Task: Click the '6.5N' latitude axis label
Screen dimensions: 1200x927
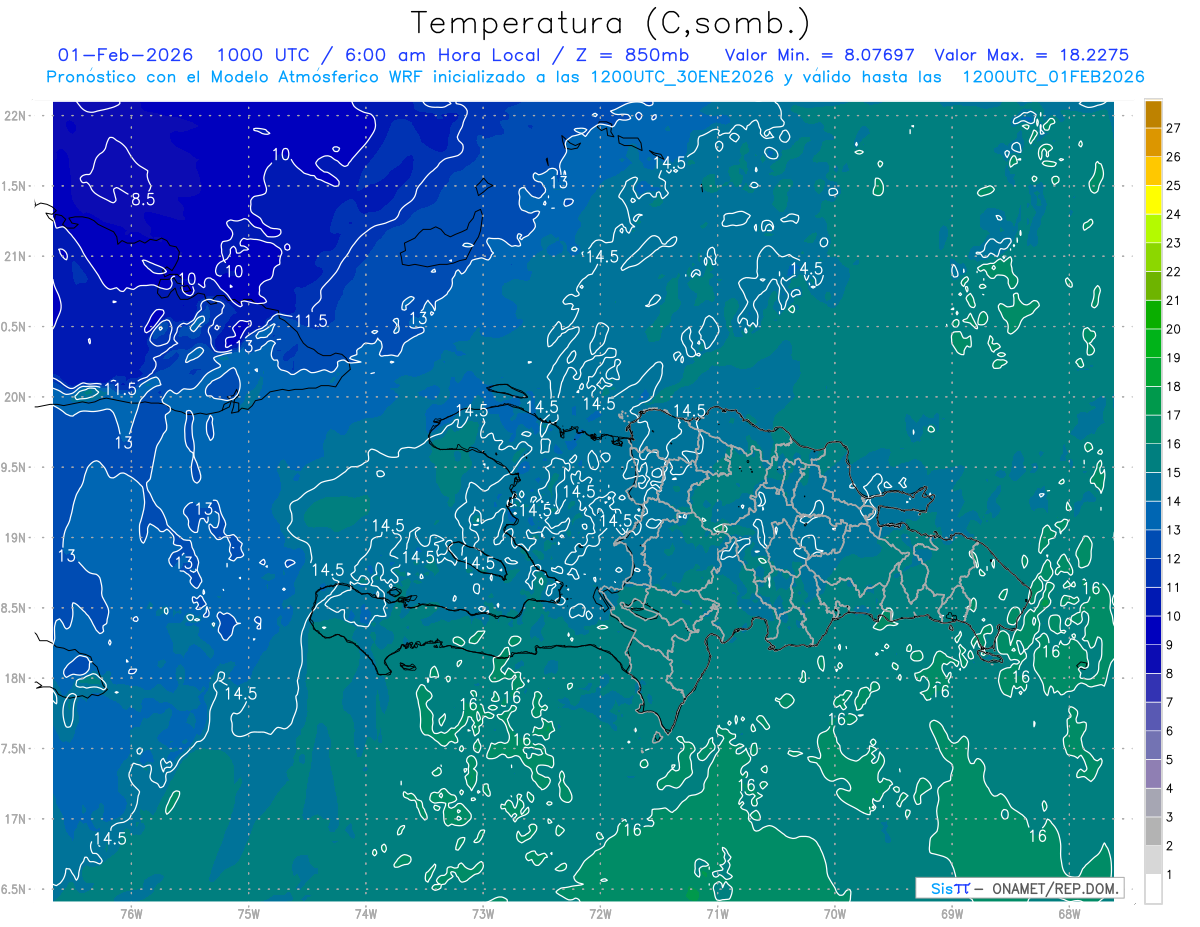Action: [x=13, y=890]
